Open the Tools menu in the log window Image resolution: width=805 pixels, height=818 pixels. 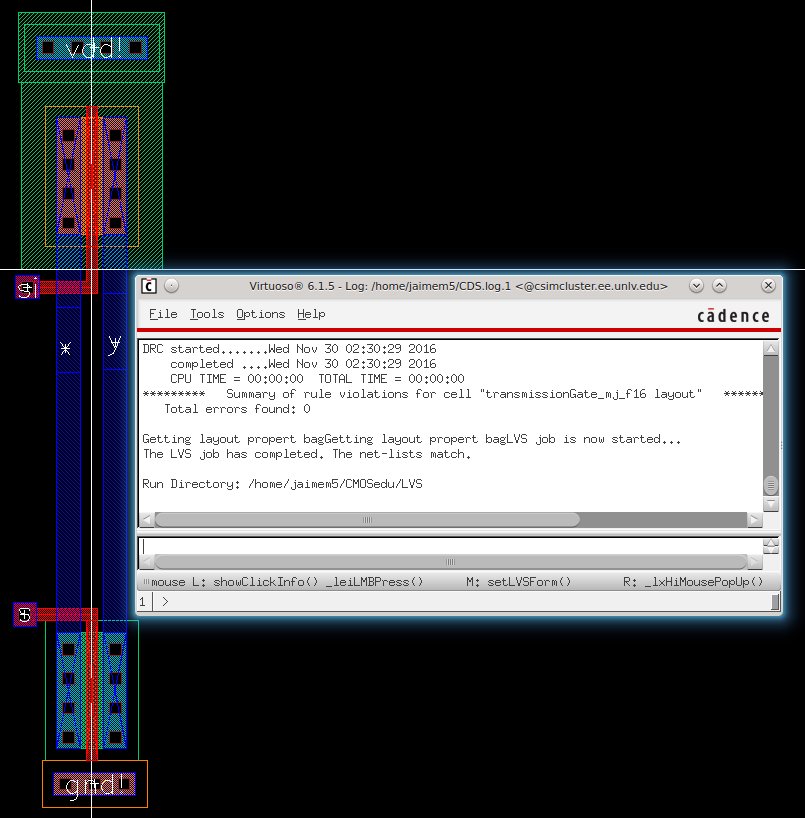207,314
